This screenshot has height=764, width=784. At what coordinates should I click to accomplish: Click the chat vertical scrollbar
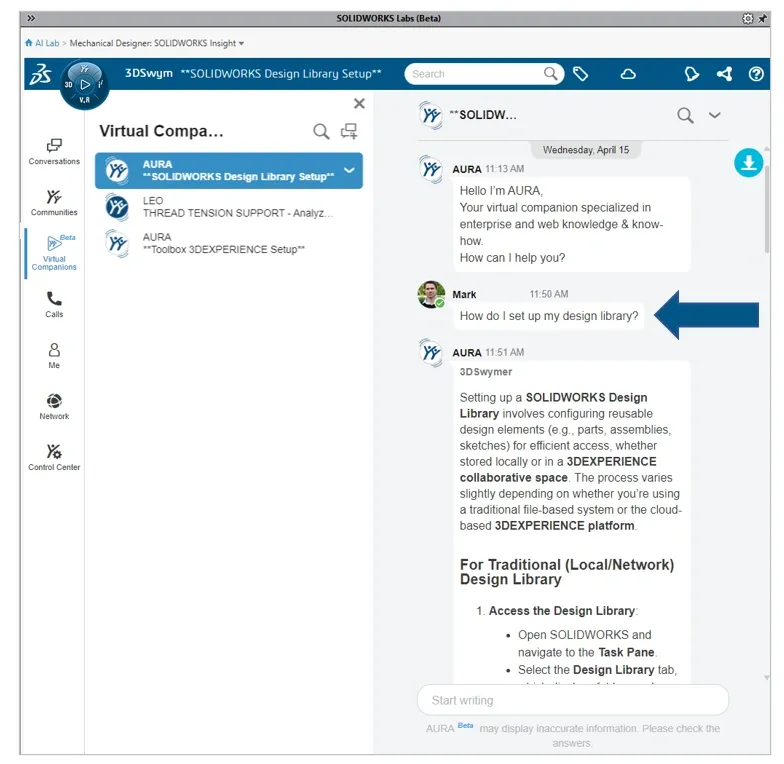click(766, 210)
